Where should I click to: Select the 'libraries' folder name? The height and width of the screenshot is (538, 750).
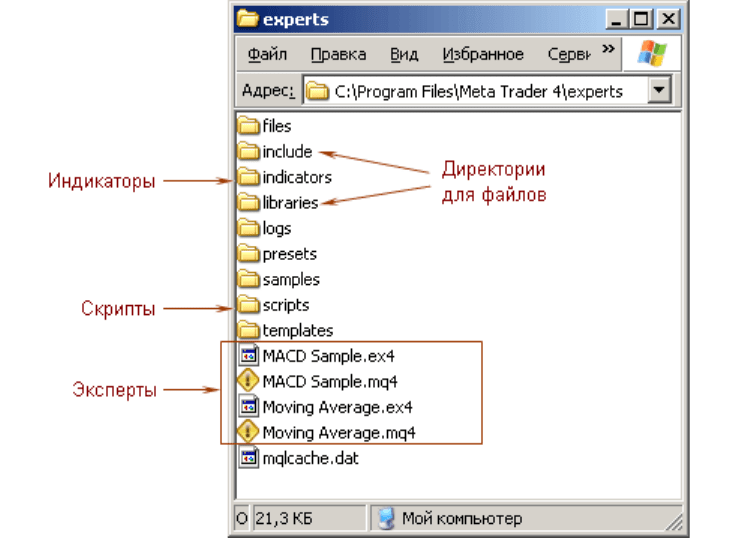(x=290, y=203)
